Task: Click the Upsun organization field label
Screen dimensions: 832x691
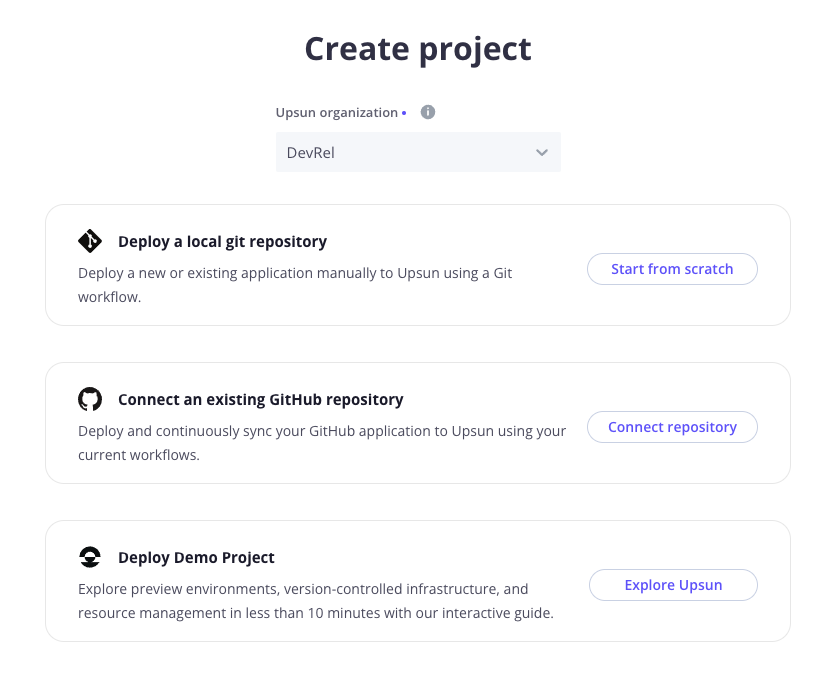Action: coord(337,112)
